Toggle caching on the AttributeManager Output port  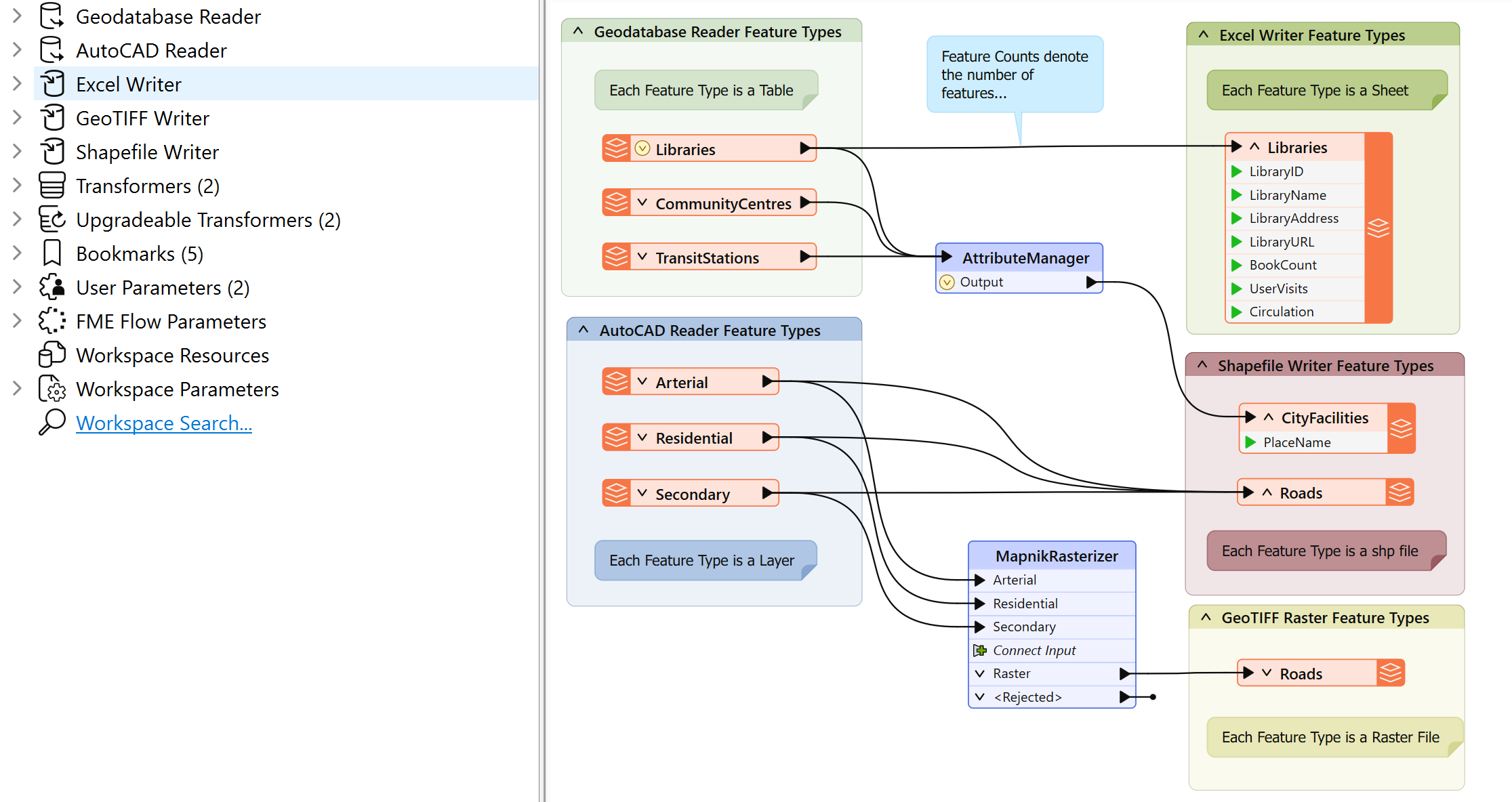coord(947,282)
